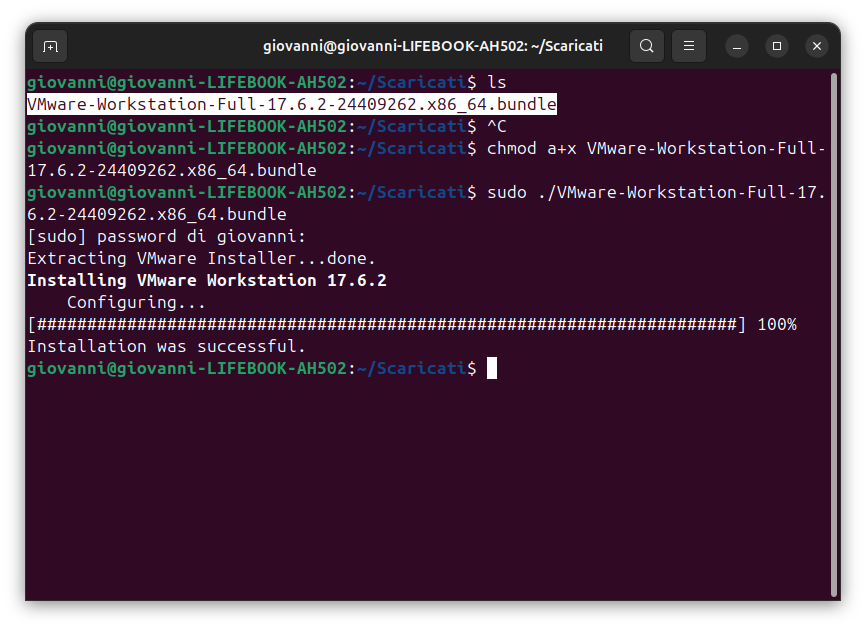Open the terminal search tool

[x=647, y=46]
